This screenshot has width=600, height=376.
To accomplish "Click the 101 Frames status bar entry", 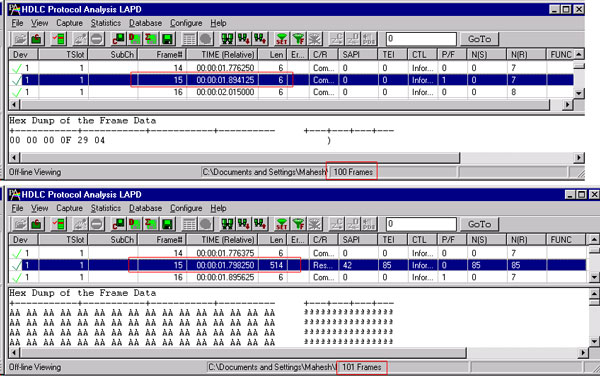I will (x=361, y=367).
